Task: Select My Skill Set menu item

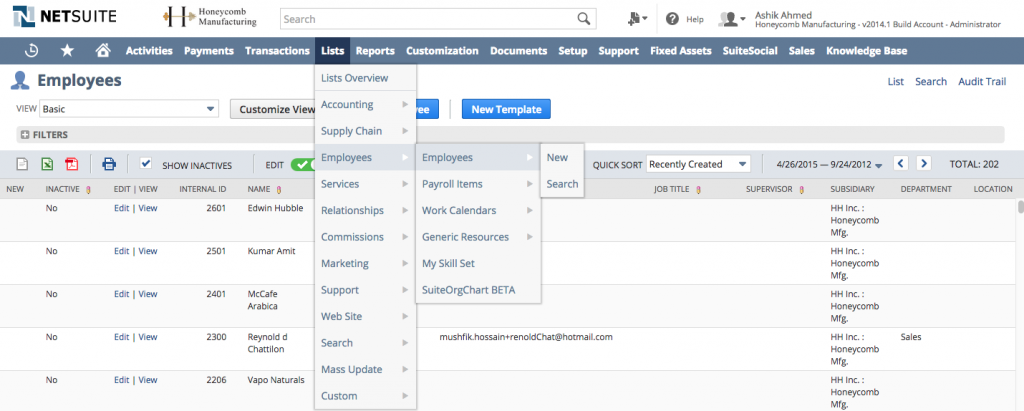Action: 477,263
